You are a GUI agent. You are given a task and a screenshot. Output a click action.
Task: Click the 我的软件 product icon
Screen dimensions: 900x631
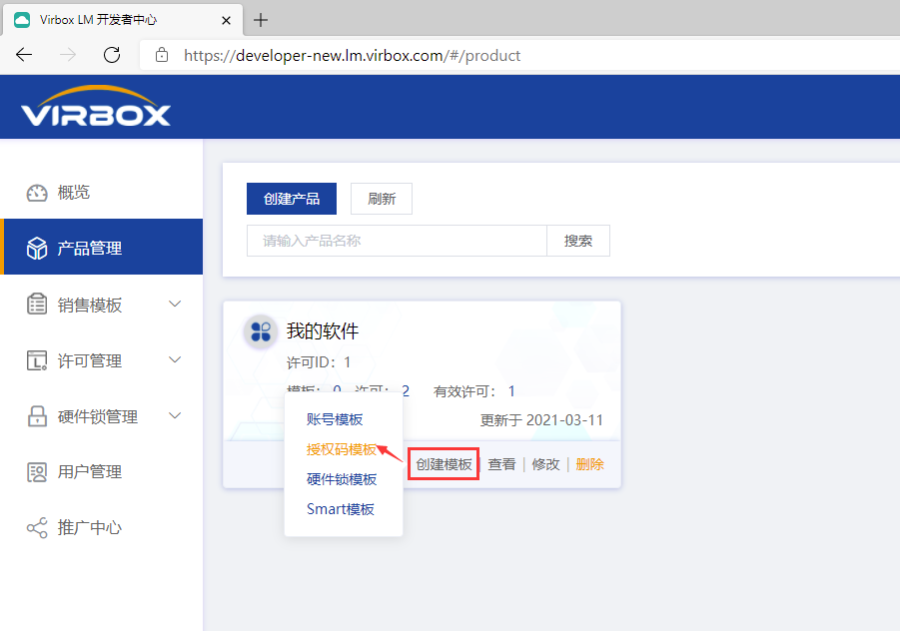pos(260,331)
